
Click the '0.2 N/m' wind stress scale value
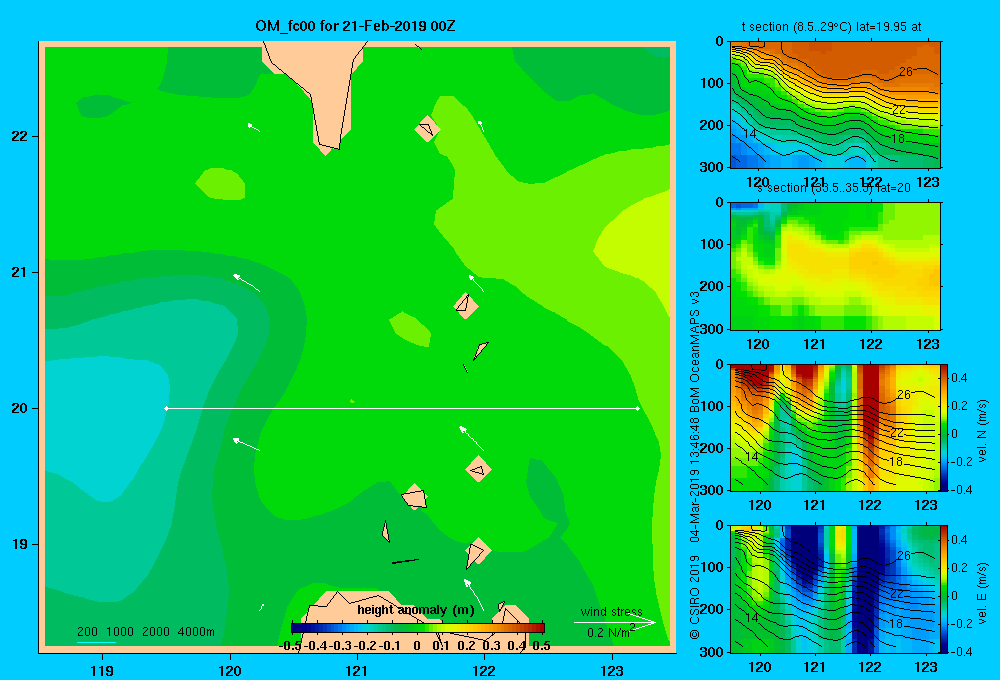(609, 633)
